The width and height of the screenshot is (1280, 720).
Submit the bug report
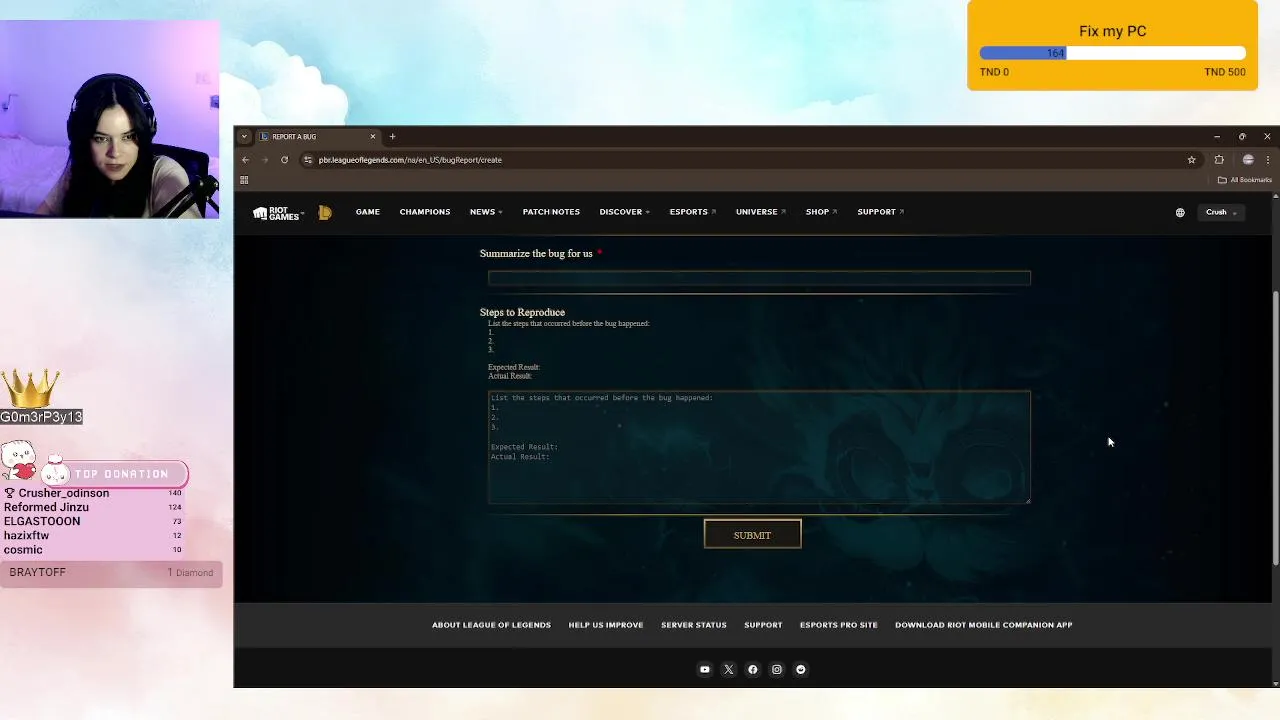tap(752, 535)
